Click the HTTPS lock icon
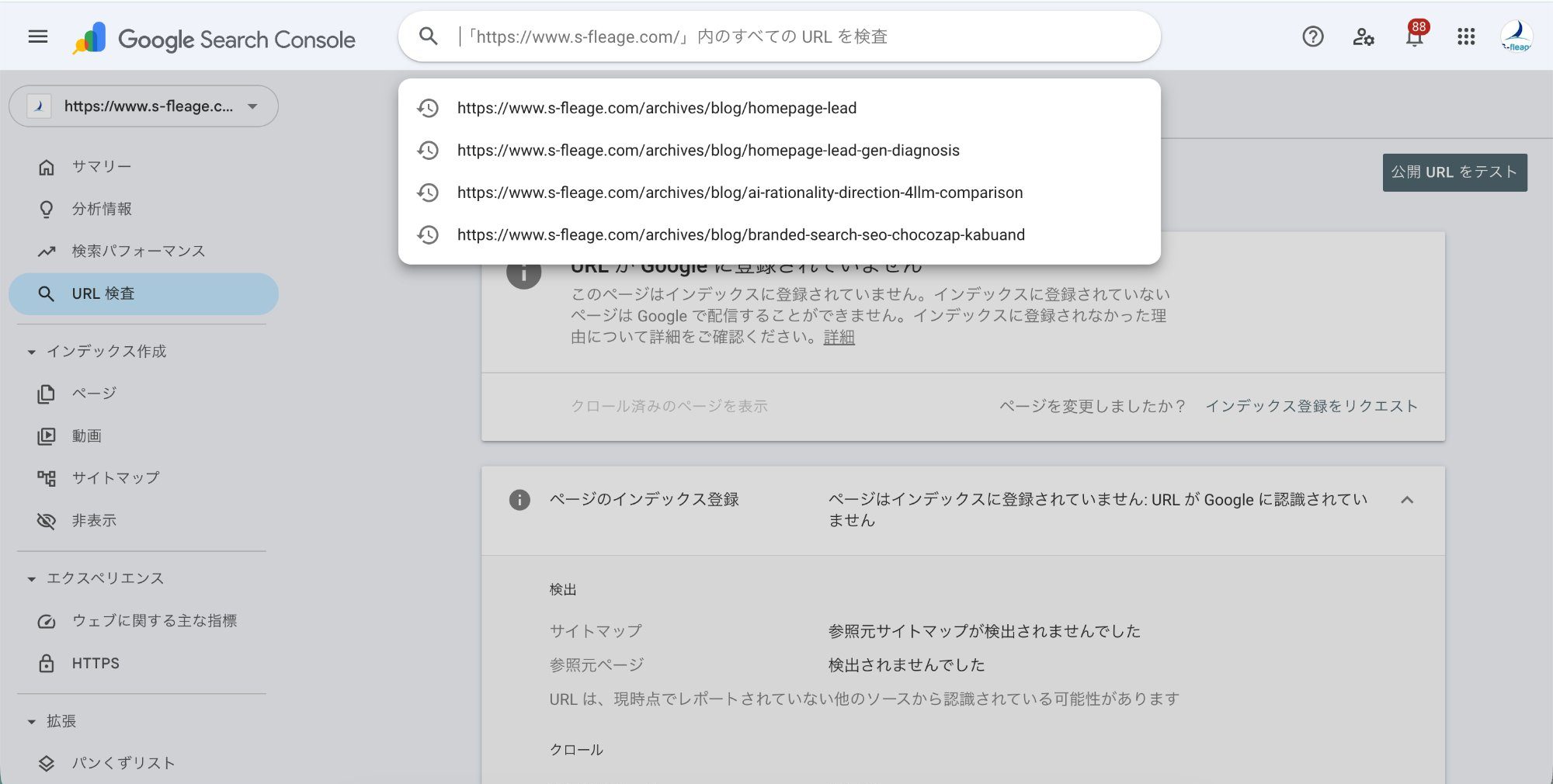 click(x=47, y=663)
